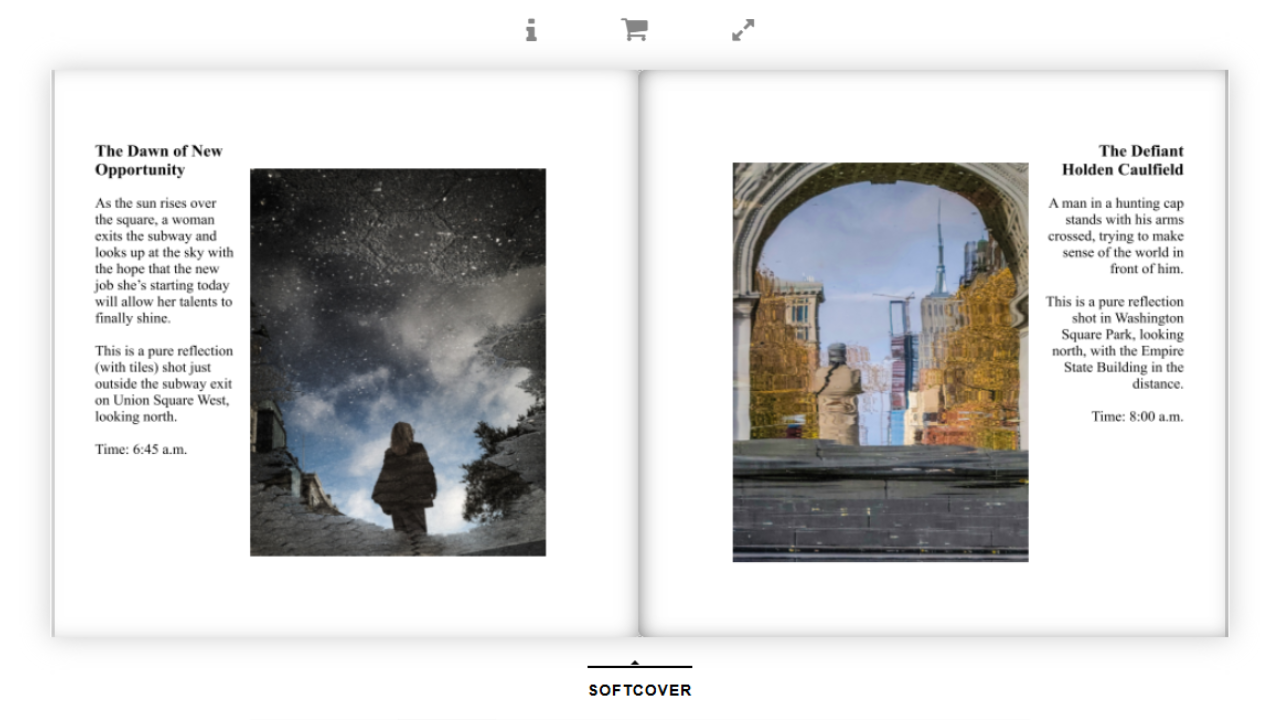Click the Washington Square Arch photo
The height and width of the screenshot is (720, 1280).
point(880,362)
